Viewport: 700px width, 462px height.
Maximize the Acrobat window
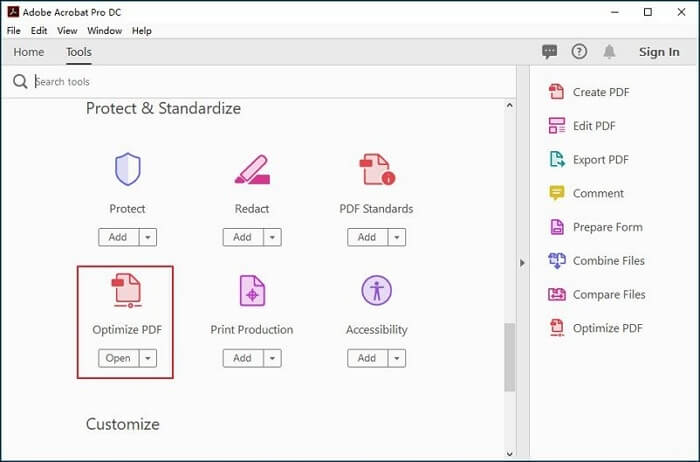(x=648, y=12)
